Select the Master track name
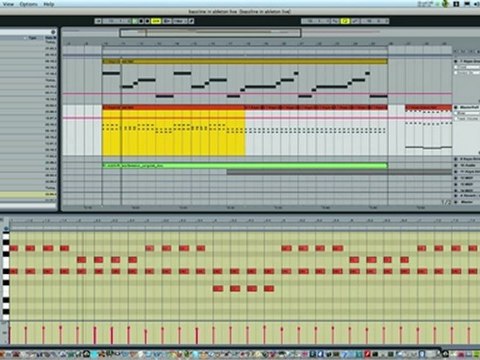 [467, 202]
